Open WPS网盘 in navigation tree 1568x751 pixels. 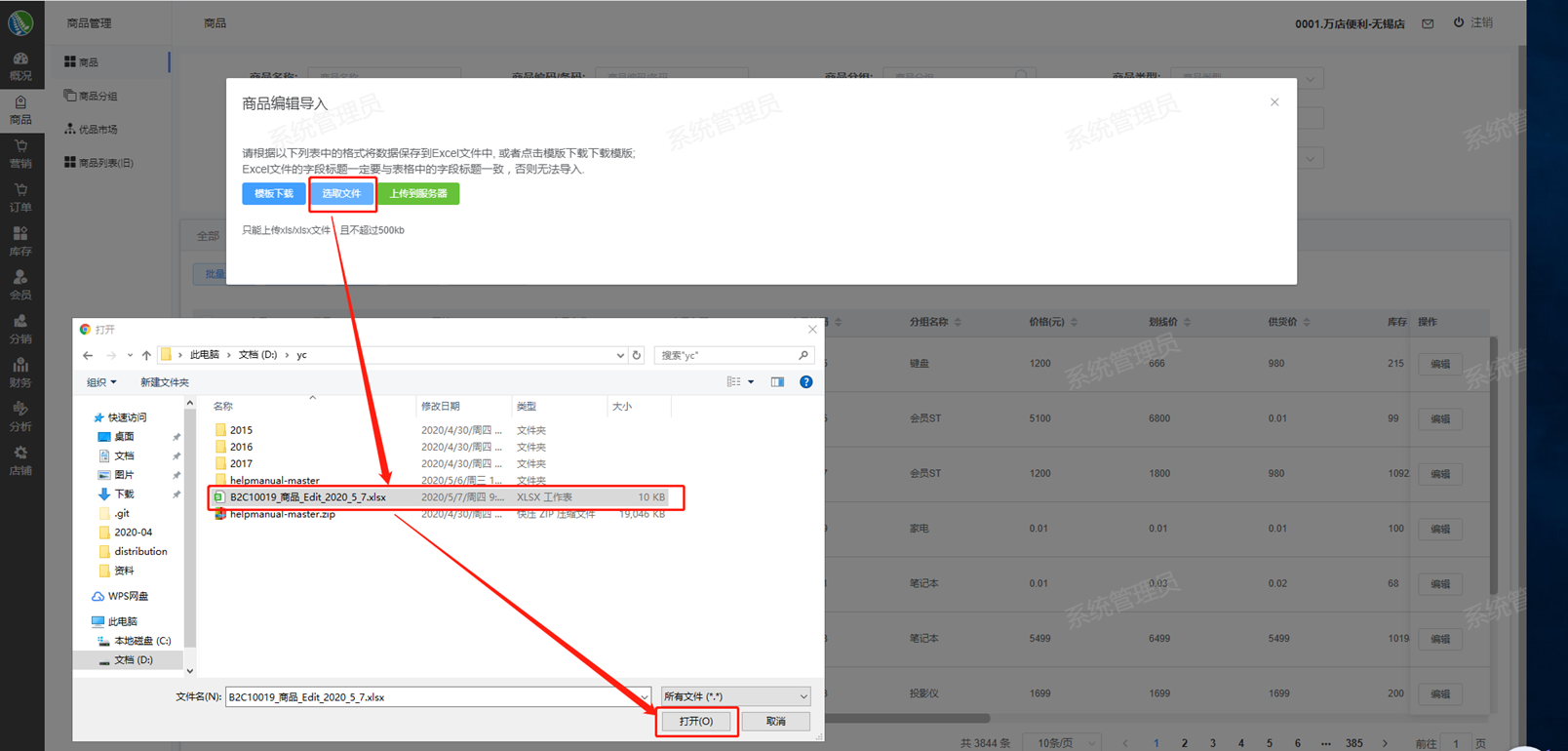(x=120, y=596)
